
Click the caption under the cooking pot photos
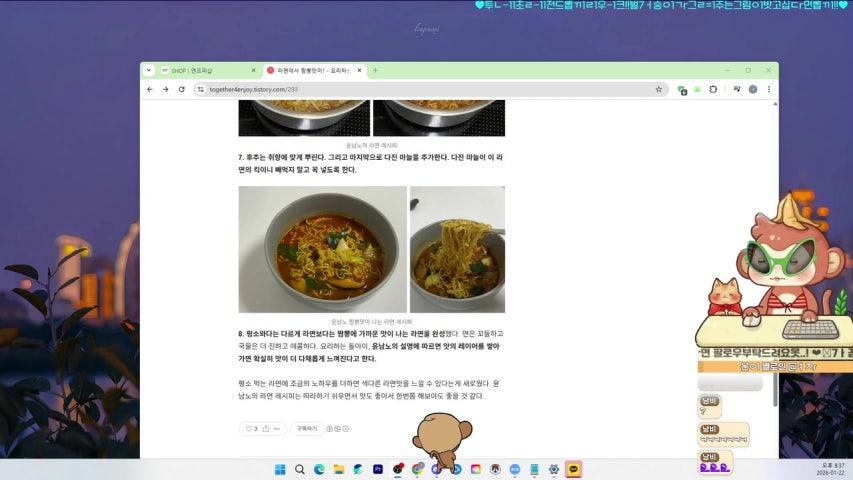372,145
